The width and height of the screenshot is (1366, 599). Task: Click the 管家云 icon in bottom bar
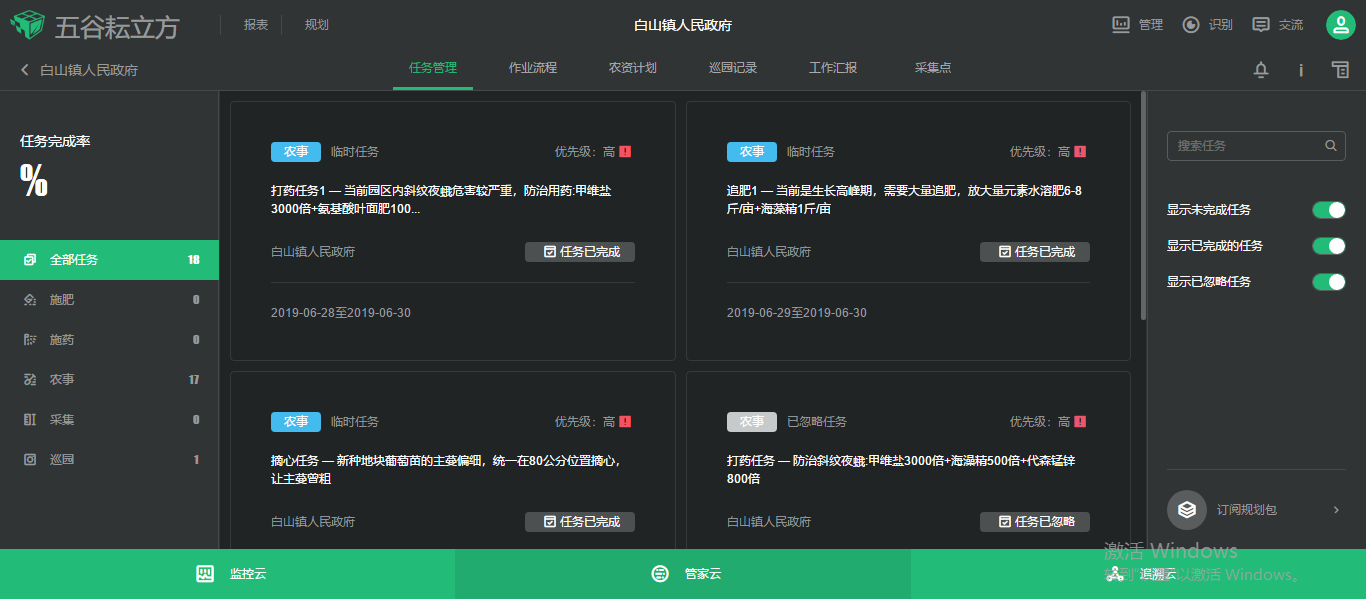click(x=660, y=574)
